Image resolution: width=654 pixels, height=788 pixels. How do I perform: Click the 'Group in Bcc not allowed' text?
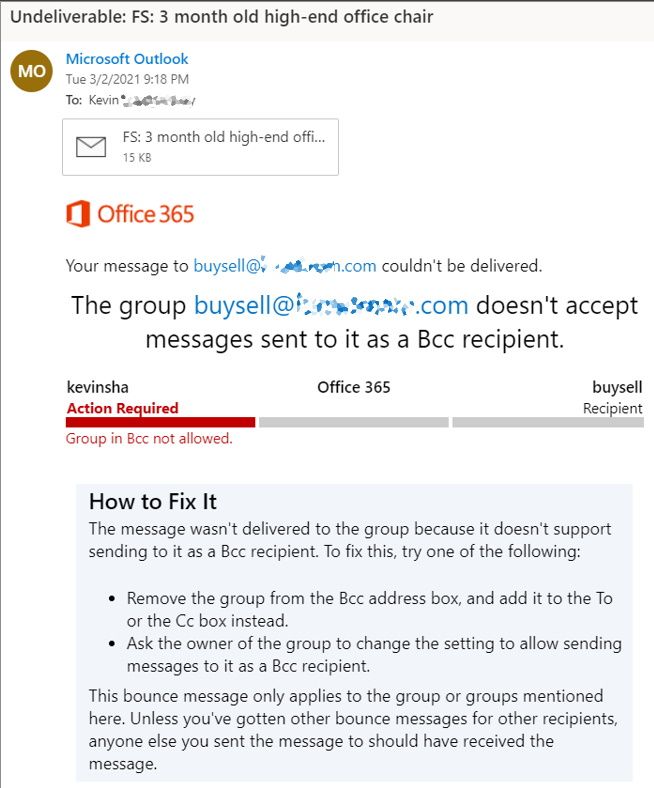pyautogui.click(x=149, y=439)
